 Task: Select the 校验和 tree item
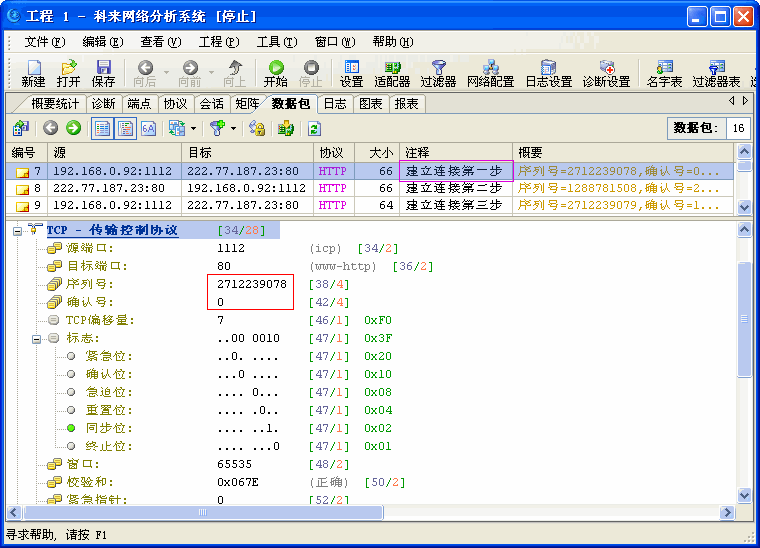click(x=90, y=482)
